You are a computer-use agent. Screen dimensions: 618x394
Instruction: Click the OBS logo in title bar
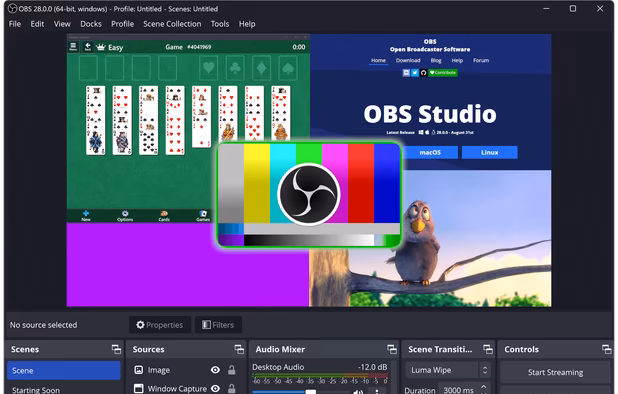coord(12,9)
